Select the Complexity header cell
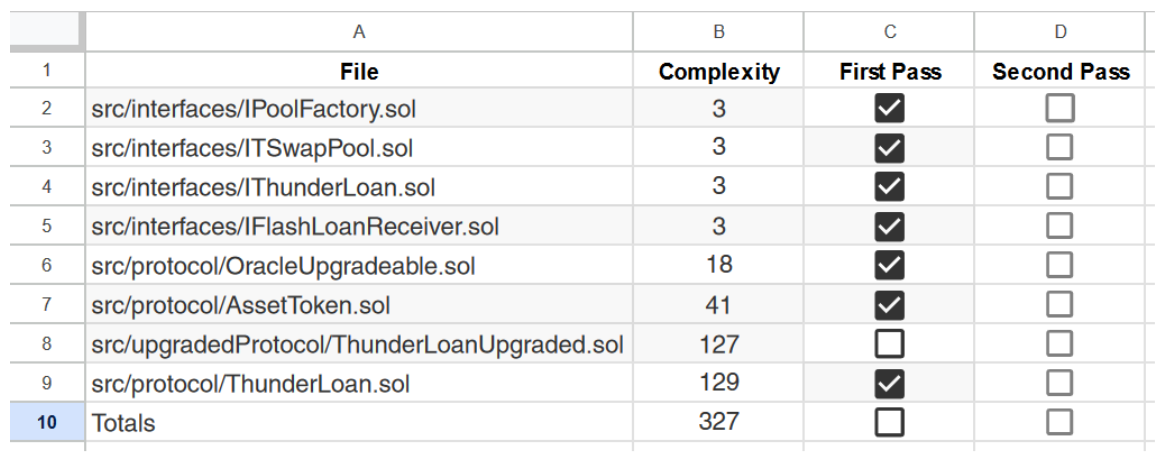This screenshot has height=461, width=1164. click(x=718, y=71)
